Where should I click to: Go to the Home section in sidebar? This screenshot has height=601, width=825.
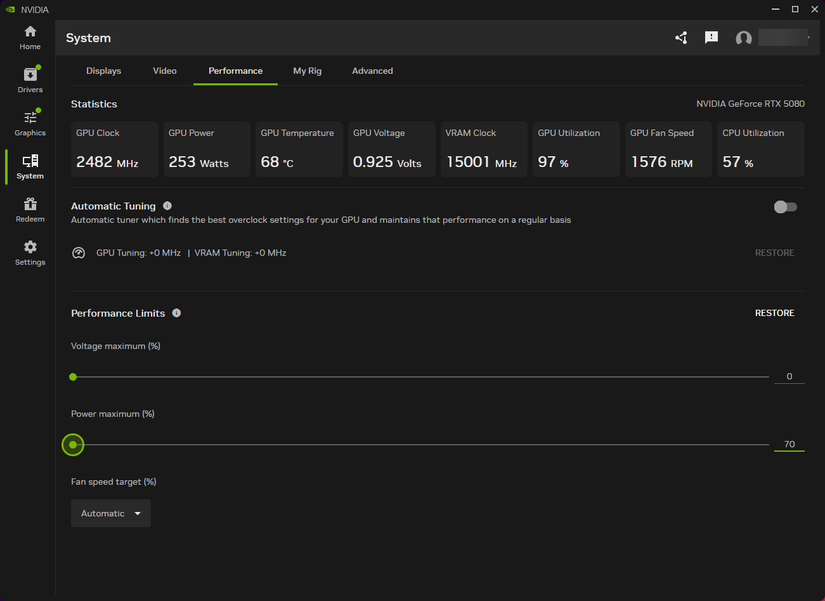coord(30,37)
